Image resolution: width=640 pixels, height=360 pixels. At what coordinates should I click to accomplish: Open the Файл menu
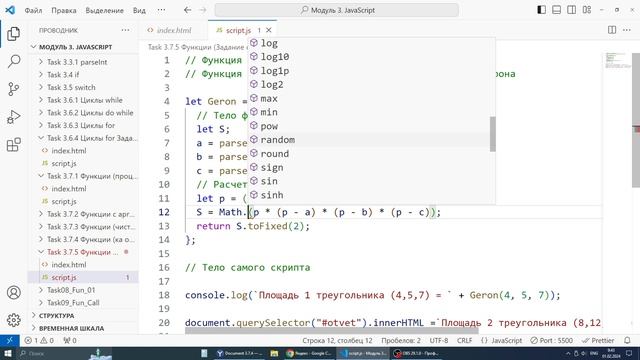point(33,10)
